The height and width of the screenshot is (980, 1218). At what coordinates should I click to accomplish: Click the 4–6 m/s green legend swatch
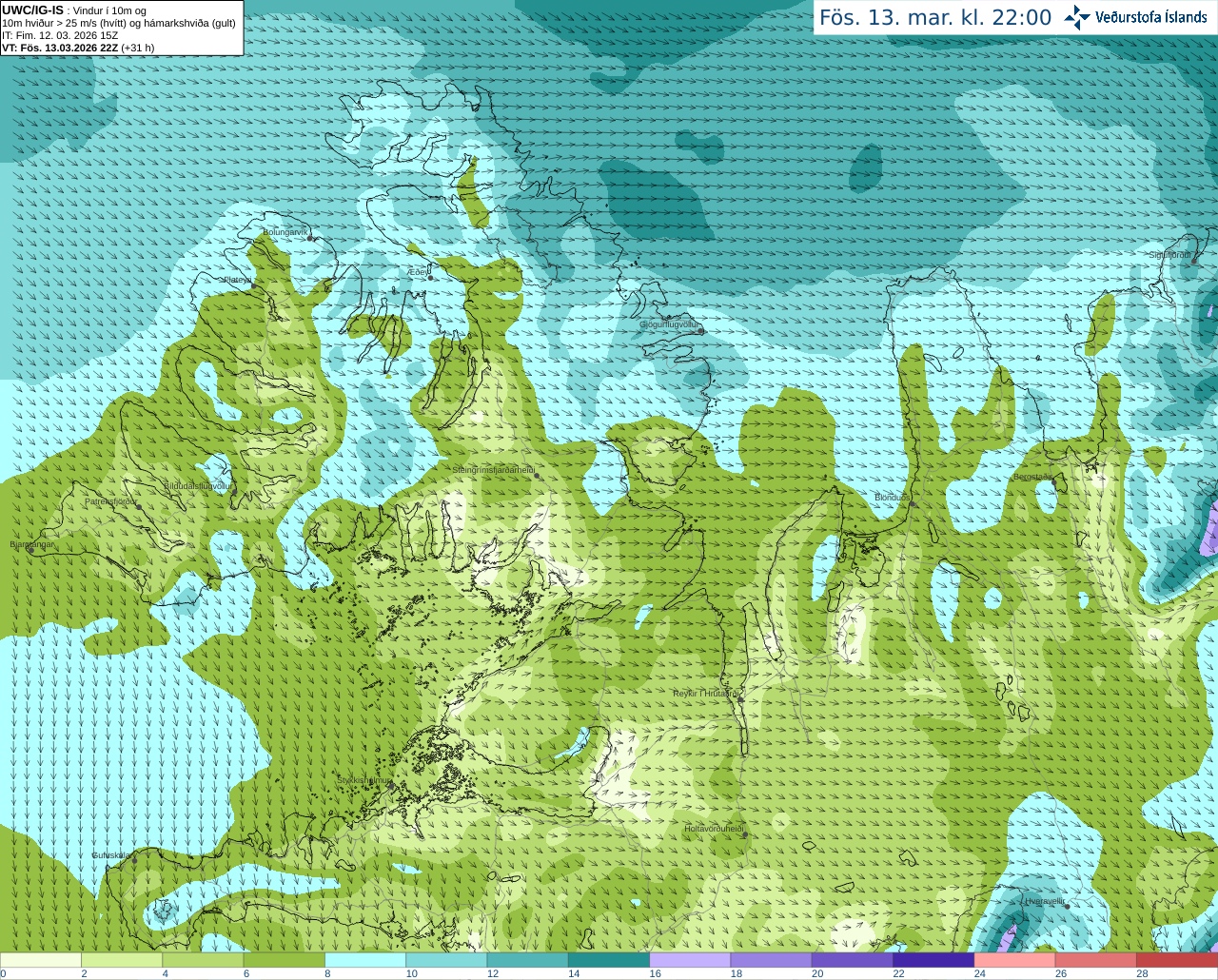(203, 960)
